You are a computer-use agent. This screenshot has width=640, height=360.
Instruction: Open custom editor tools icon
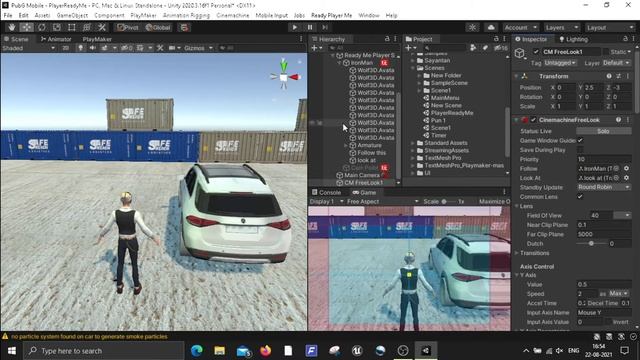[x=102, y=27]
